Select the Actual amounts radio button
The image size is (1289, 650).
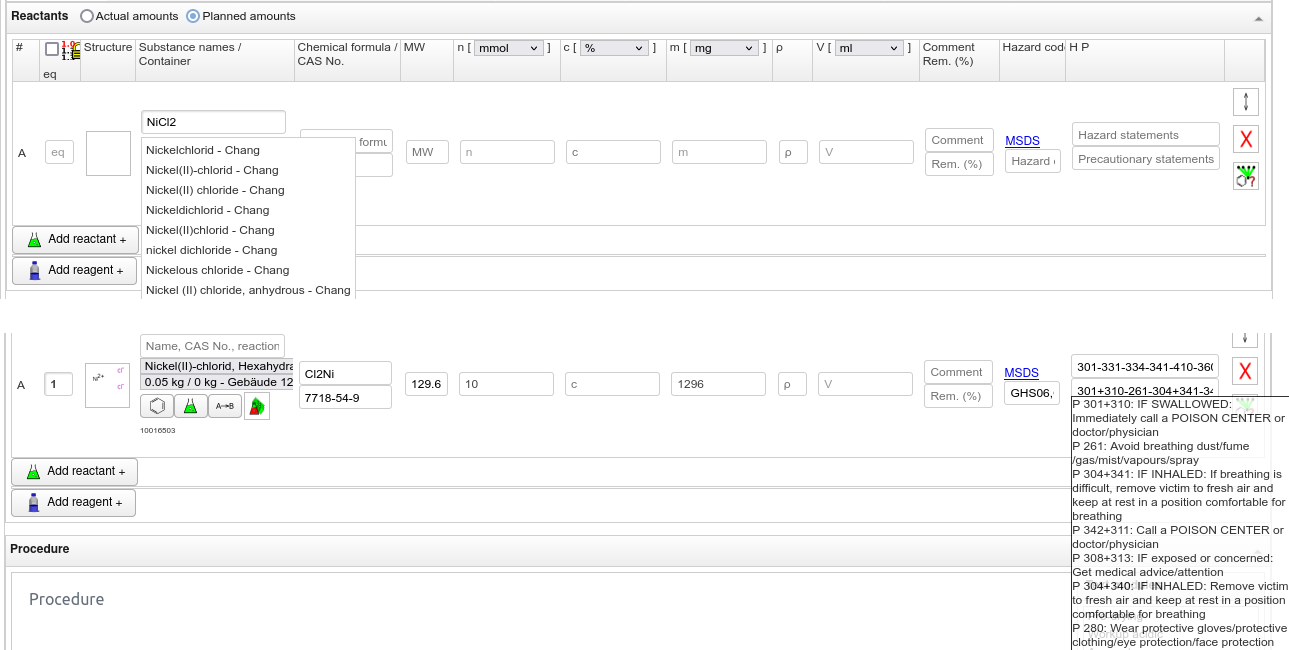point(87,16)
